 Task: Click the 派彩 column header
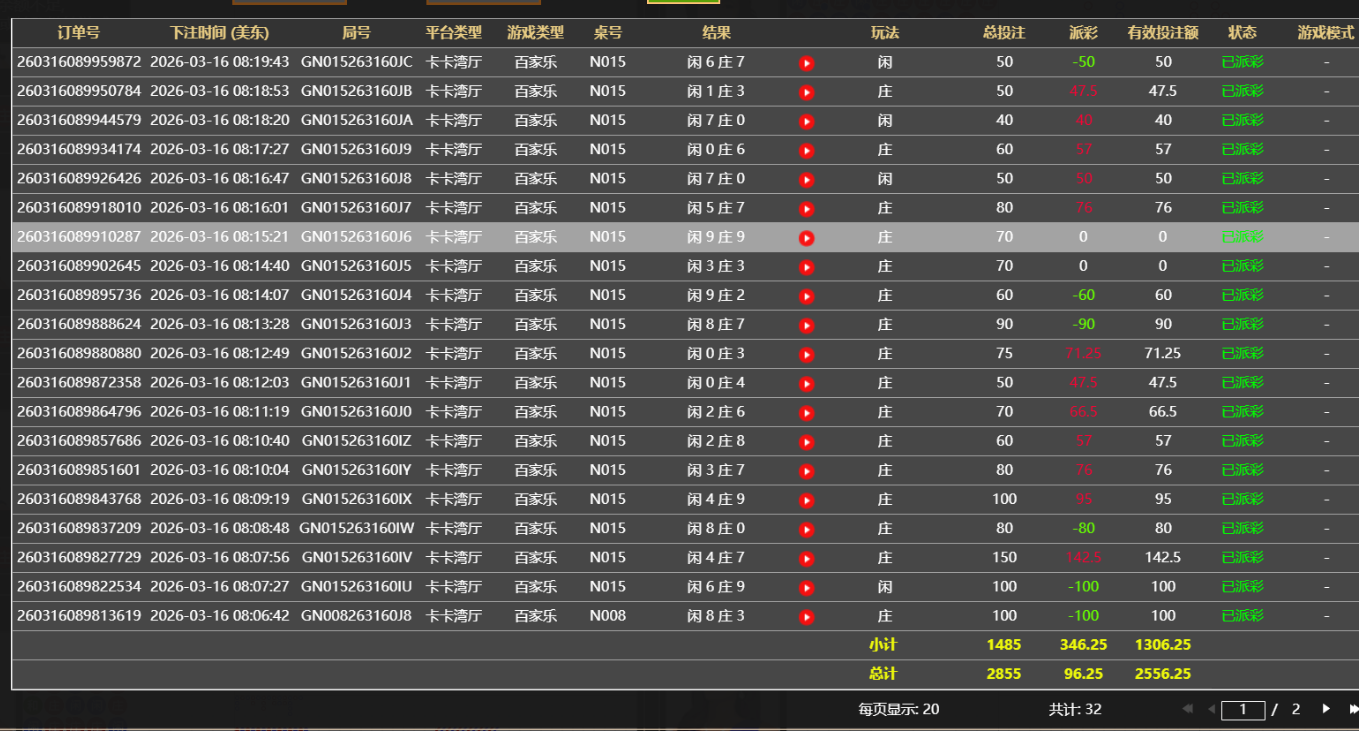coord(1083,33)
